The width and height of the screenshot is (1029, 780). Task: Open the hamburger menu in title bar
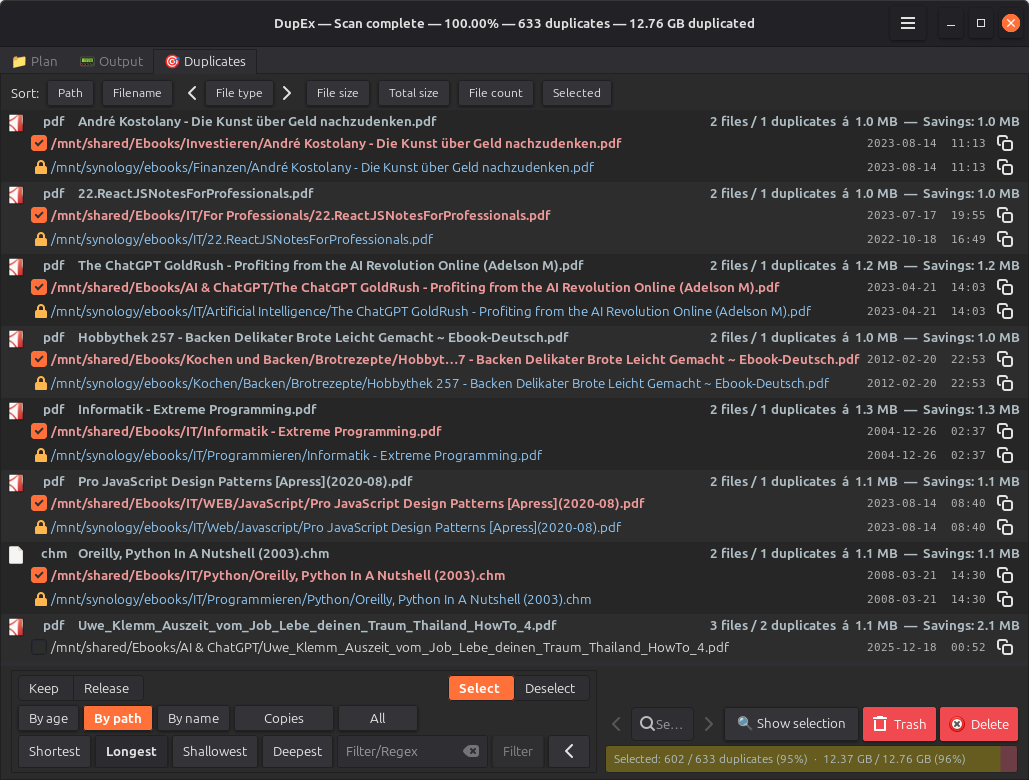pos(908,24)
